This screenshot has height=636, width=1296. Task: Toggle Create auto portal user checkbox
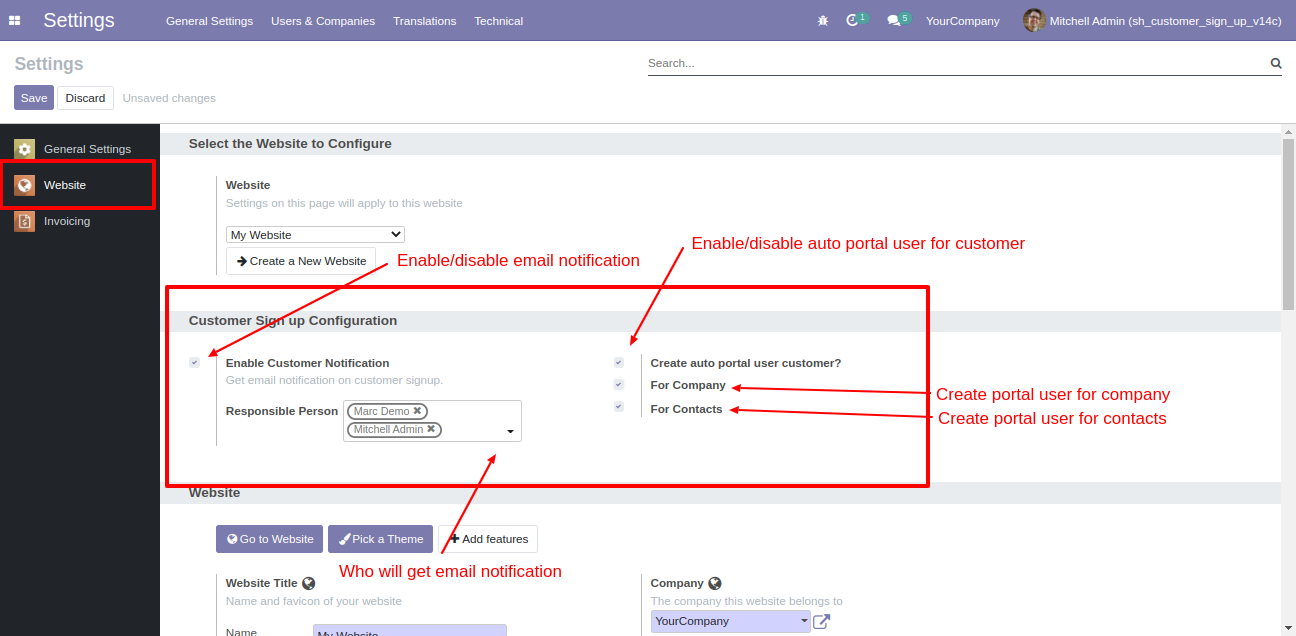click(619, 362)
